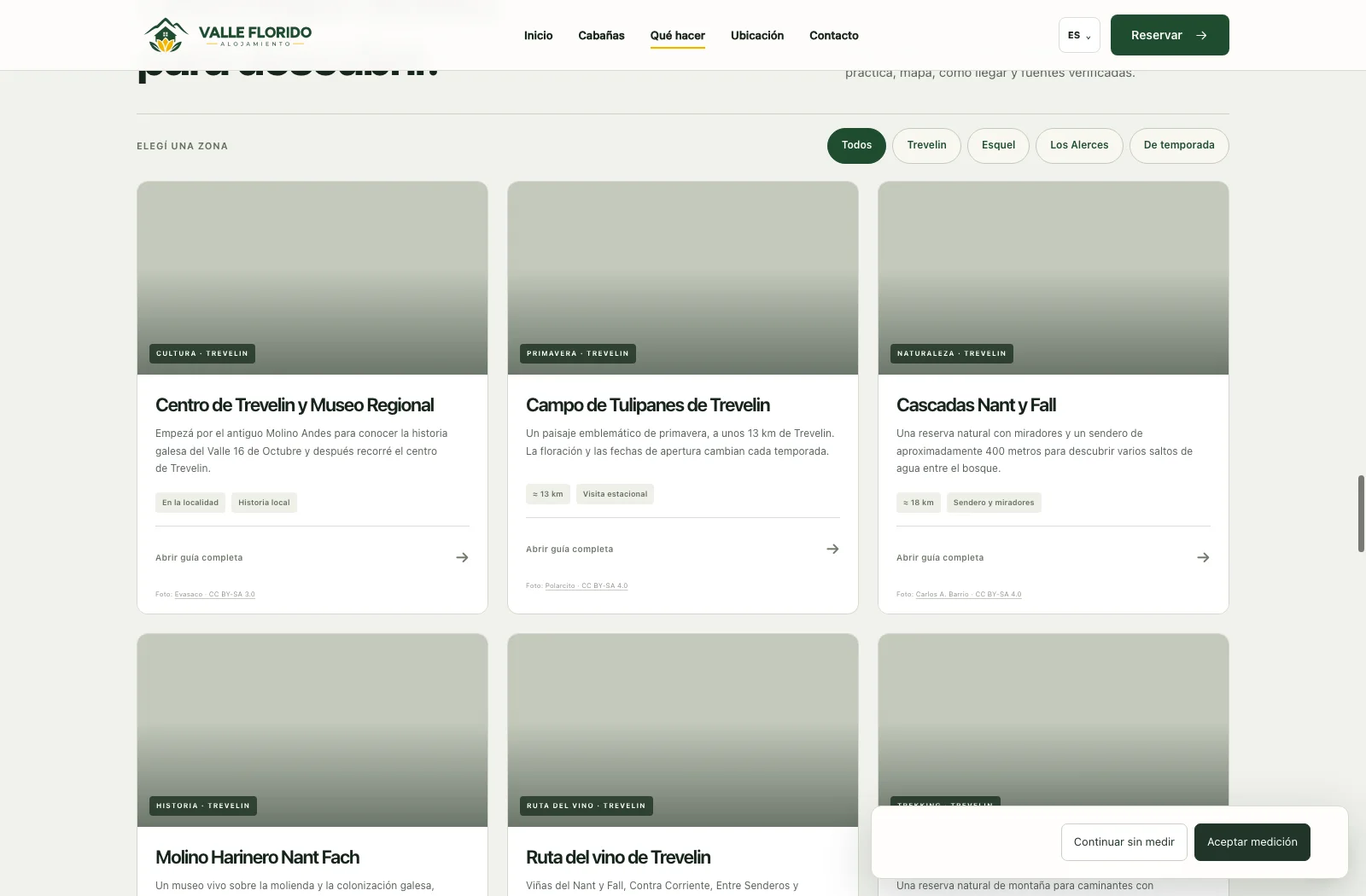Click the Primavera · Trevelin card image
The image size is (1366, 896).
tap(683, 278)
